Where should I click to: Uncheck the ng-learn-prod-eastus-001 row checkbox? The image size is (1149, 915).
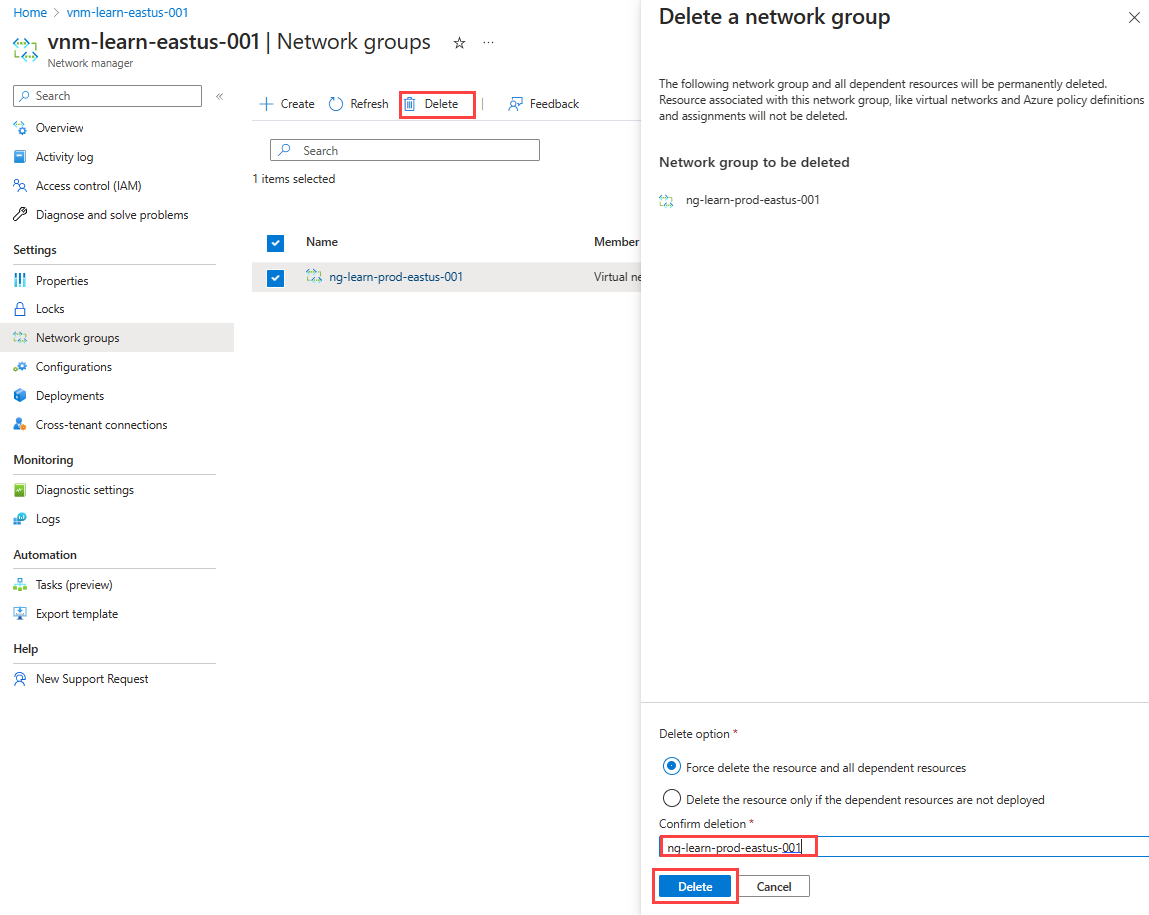tap(276, 278)
